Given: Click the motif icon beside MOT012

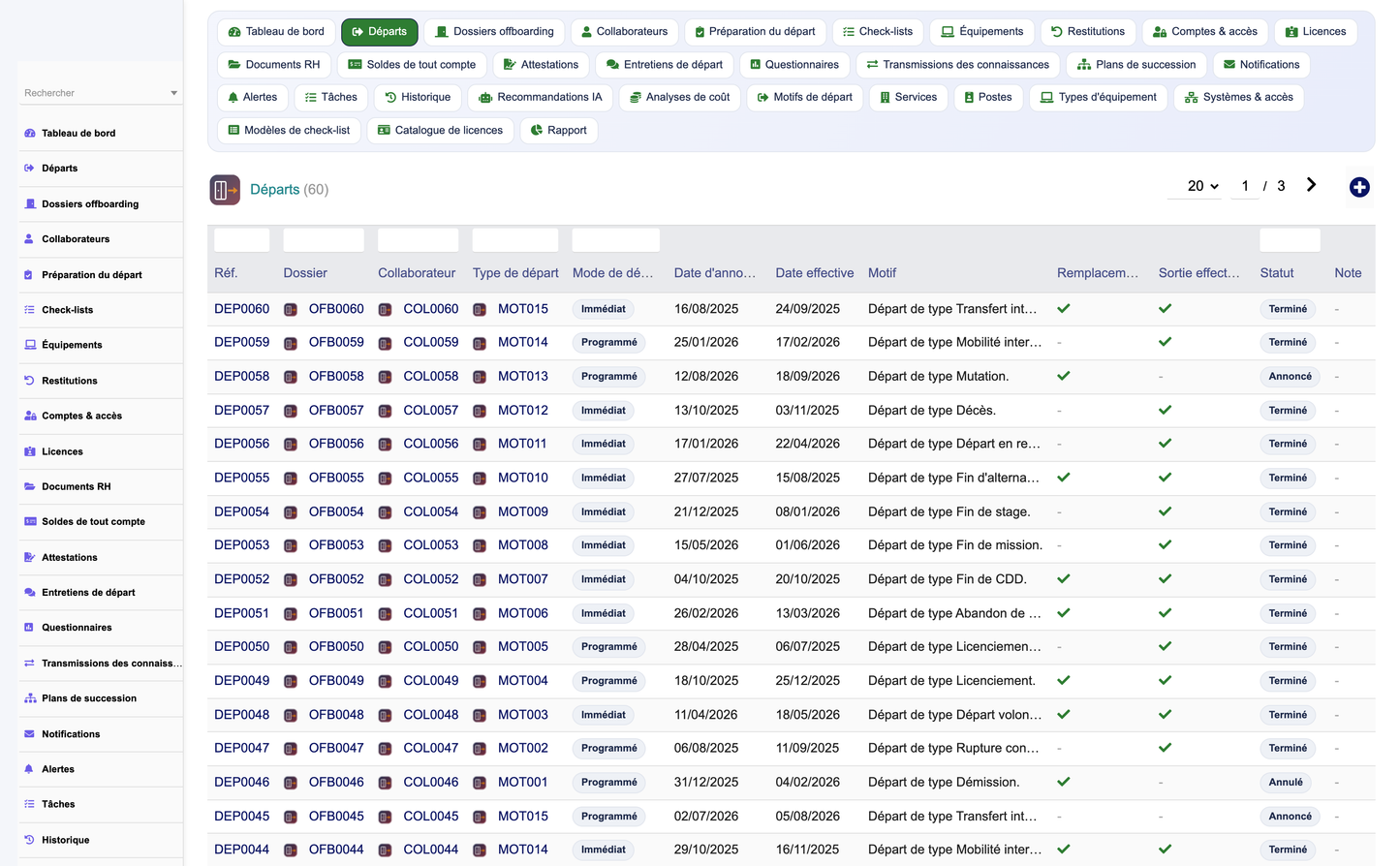Looking at the screenshot, I should tap(480, 411).
